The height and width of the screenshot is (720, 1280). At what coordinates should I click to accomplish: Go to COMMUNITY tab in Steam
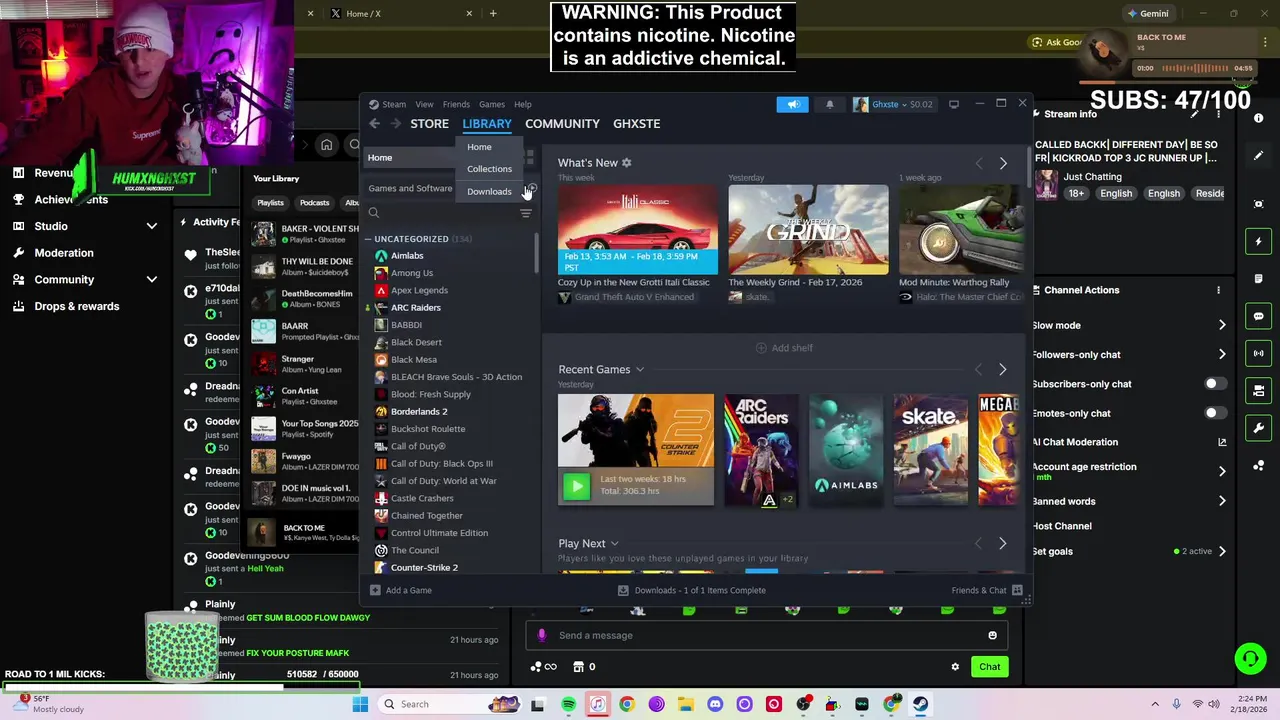coord(562,124)
